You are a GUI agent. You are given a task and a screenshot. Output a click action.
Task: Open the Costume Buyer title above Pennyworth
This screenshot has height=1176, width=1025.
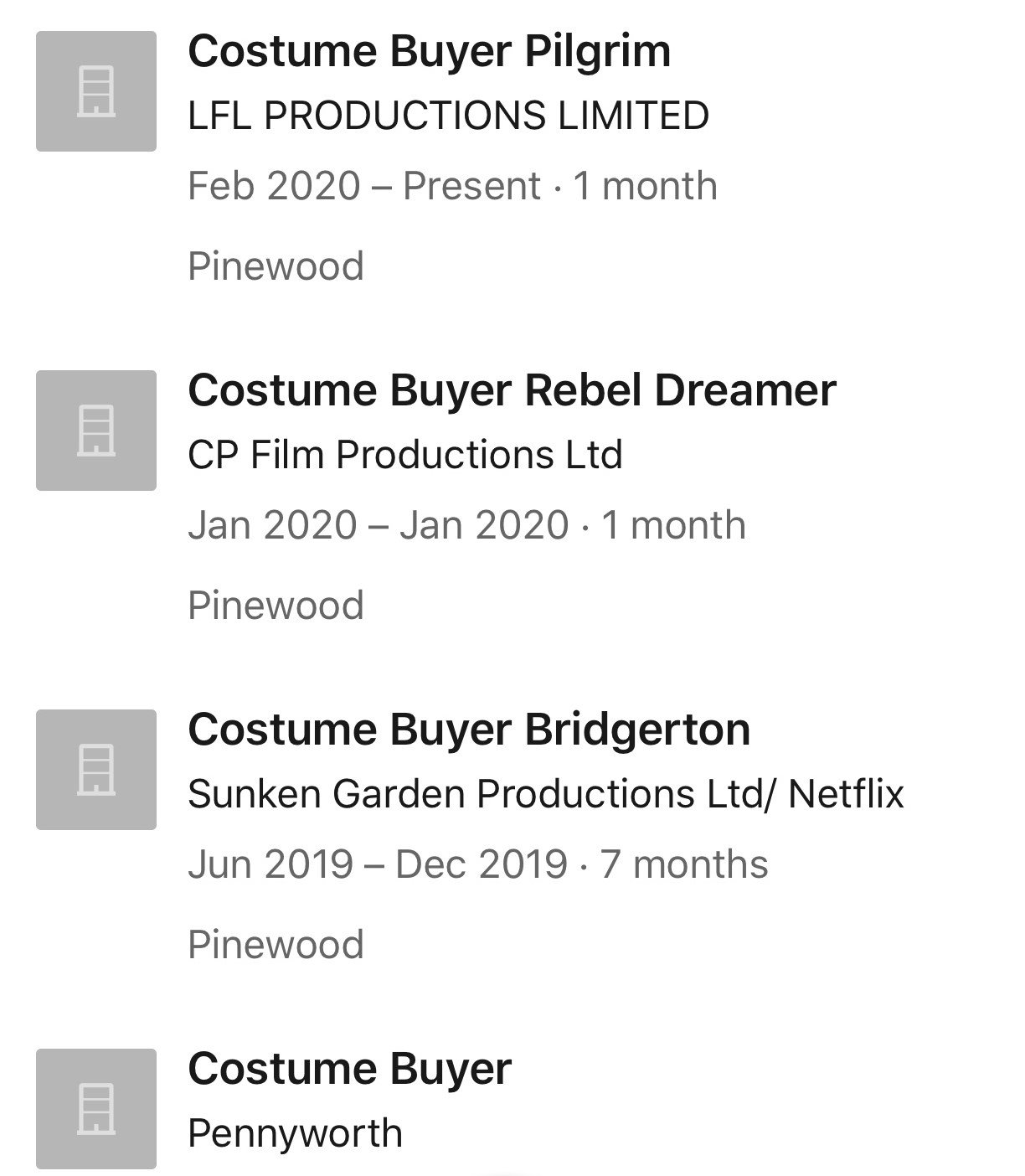349,1070
